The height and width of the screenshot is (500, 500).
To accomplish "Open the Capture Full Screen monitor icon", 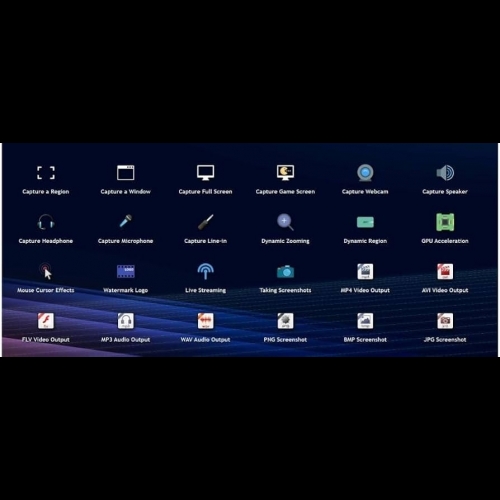I will 205,173.
